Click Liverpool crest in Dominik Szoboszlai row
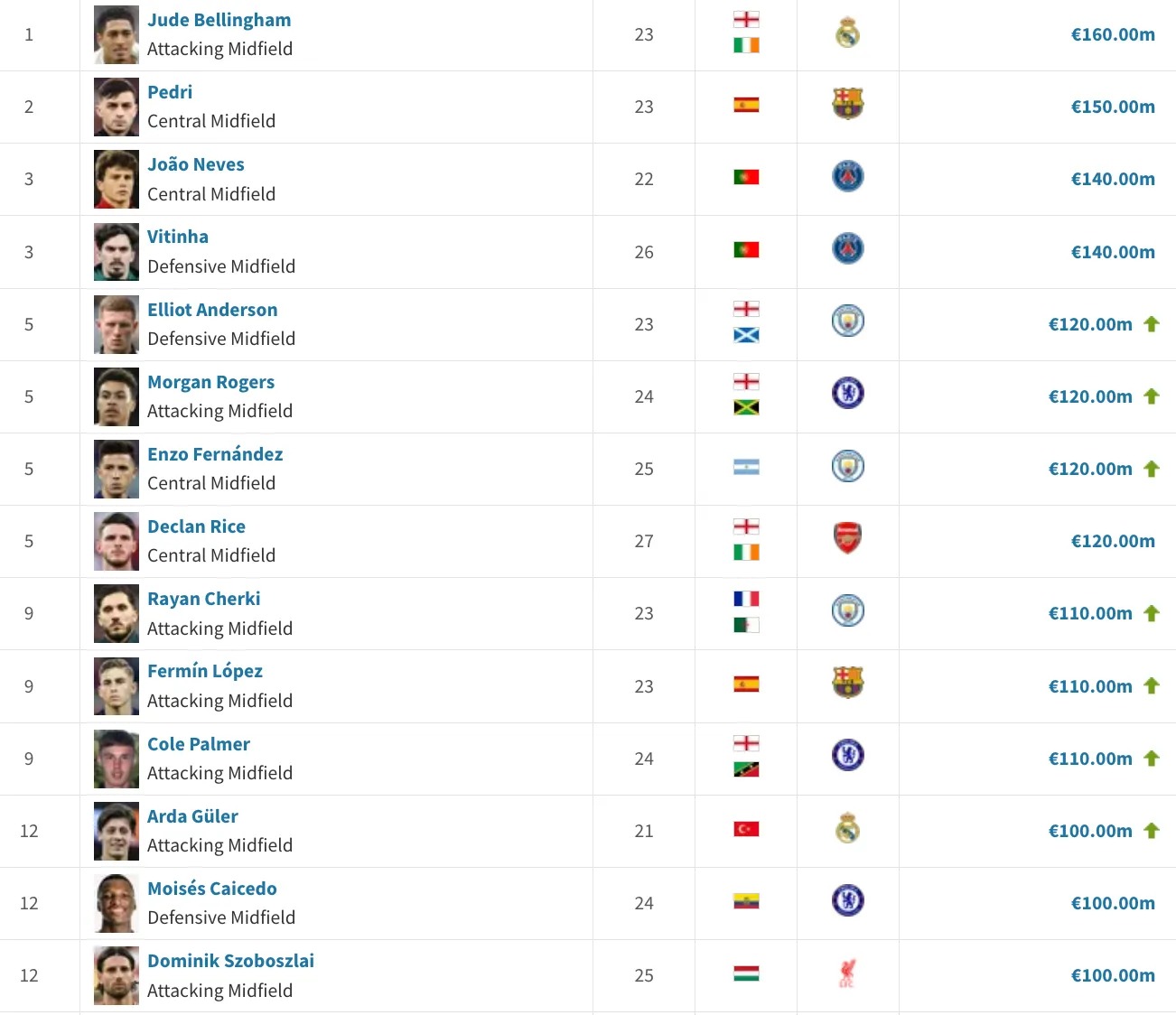This screenshot has width=1176, height=1015. pos(847,973)
